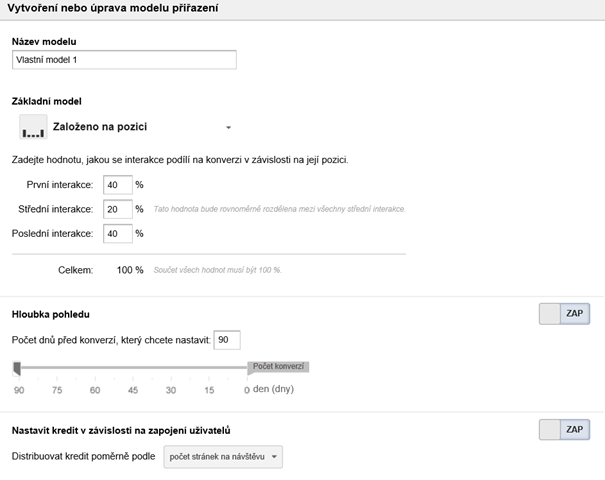This screenshot has width=605, height=480.
Task: Click the Střední interakce percentage field
Action: [x=117, y=209]
